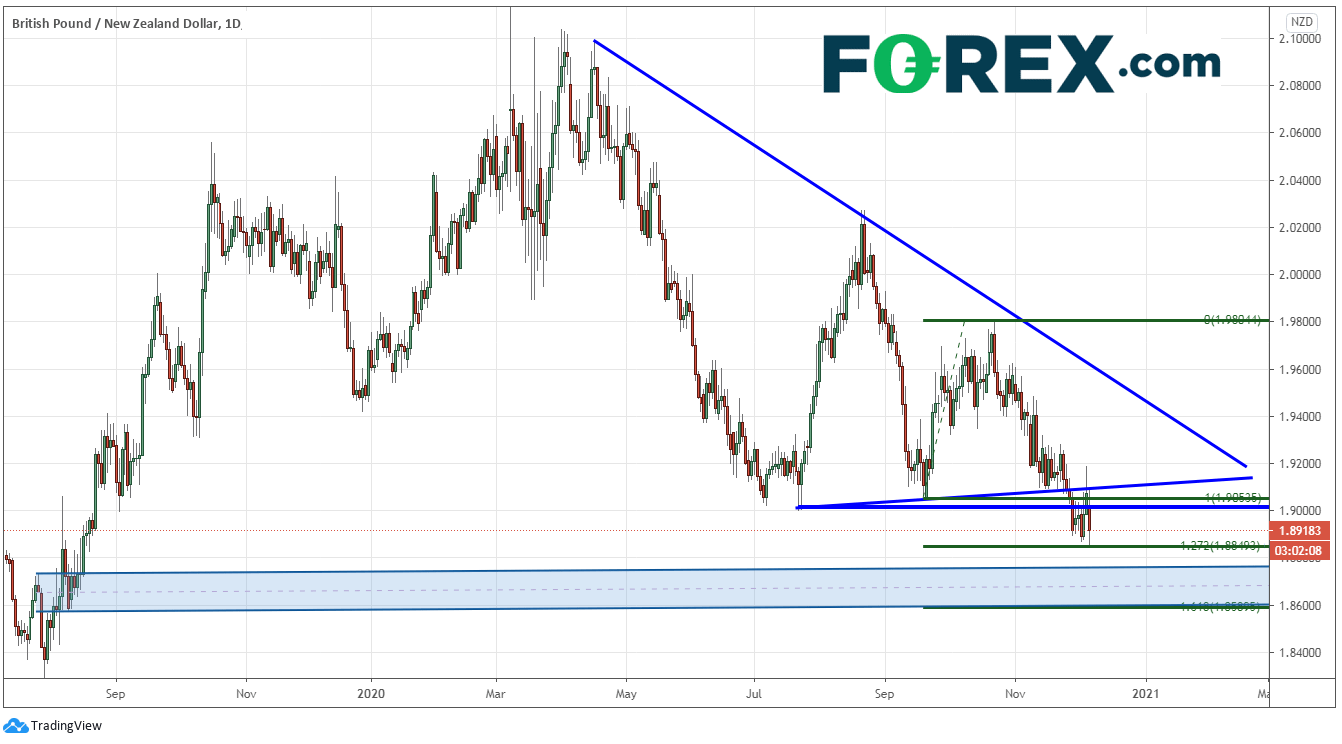The image size is (1342, 744).
Task: Select the 0(1.98044) Fibonacci level label
Action: [1234, 319]
